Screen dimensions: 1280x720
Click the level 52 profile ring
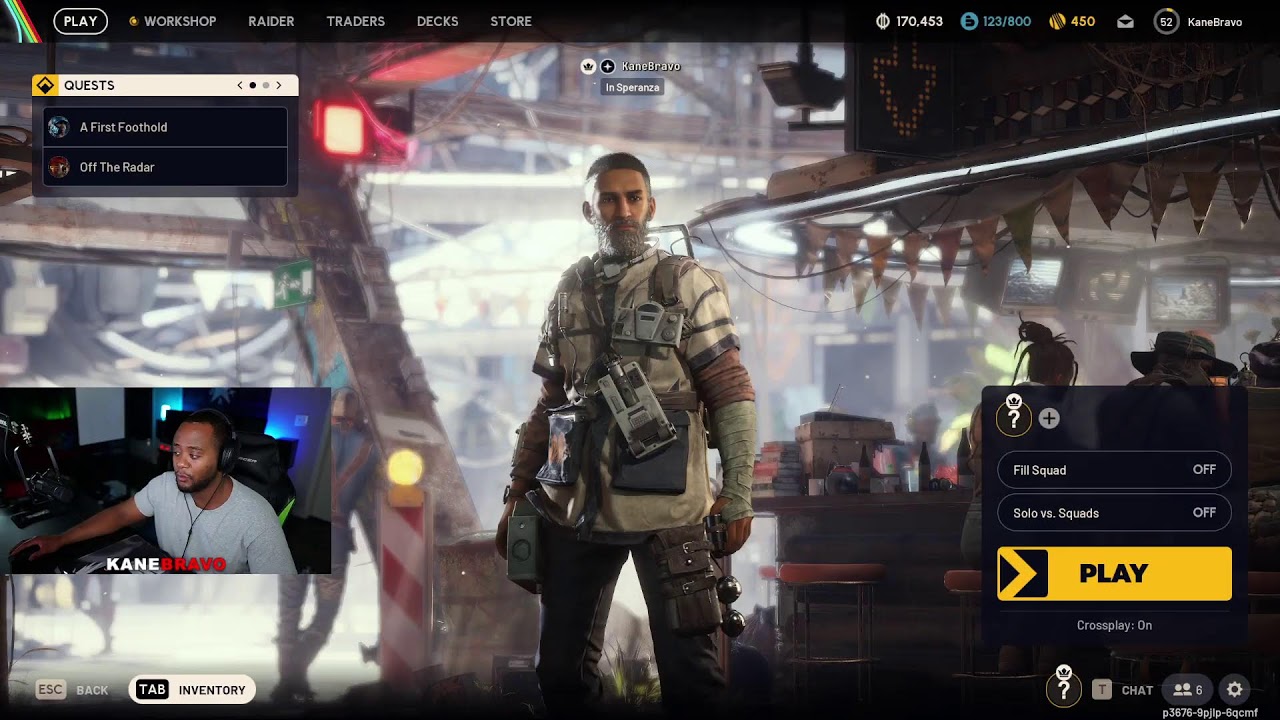click(1166, 22)
